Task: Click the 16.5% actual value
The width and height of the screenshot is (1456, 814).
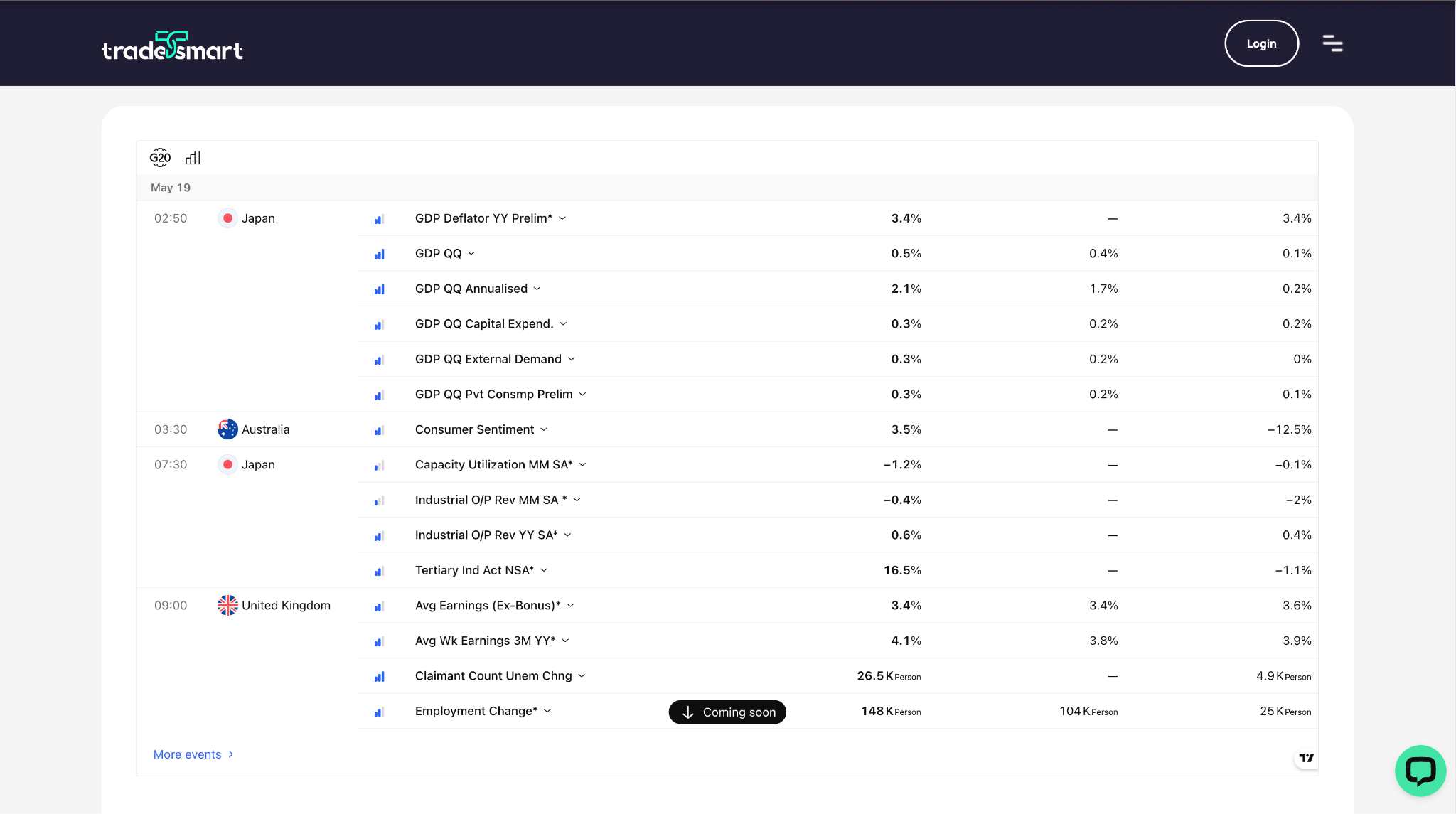Action: pos(902,570)
